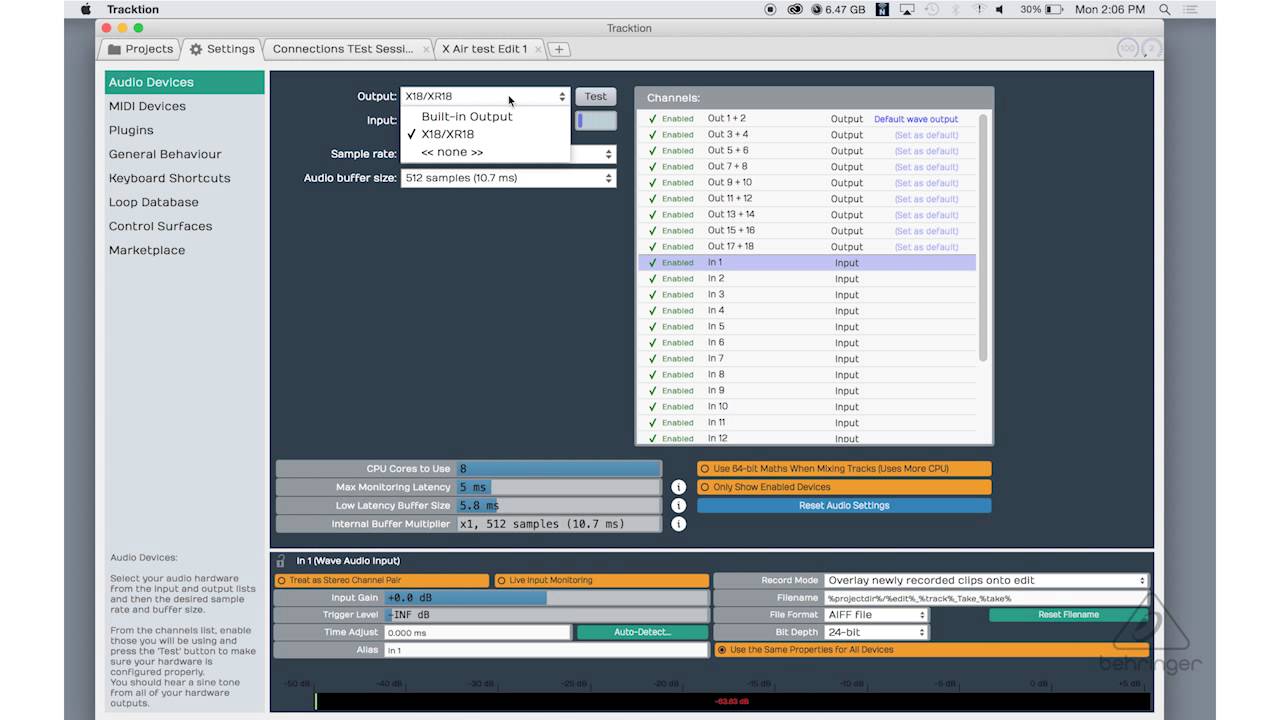Open the File Format AIFF dropdown
Screen dimensions: 1280x720
point(877,615)
